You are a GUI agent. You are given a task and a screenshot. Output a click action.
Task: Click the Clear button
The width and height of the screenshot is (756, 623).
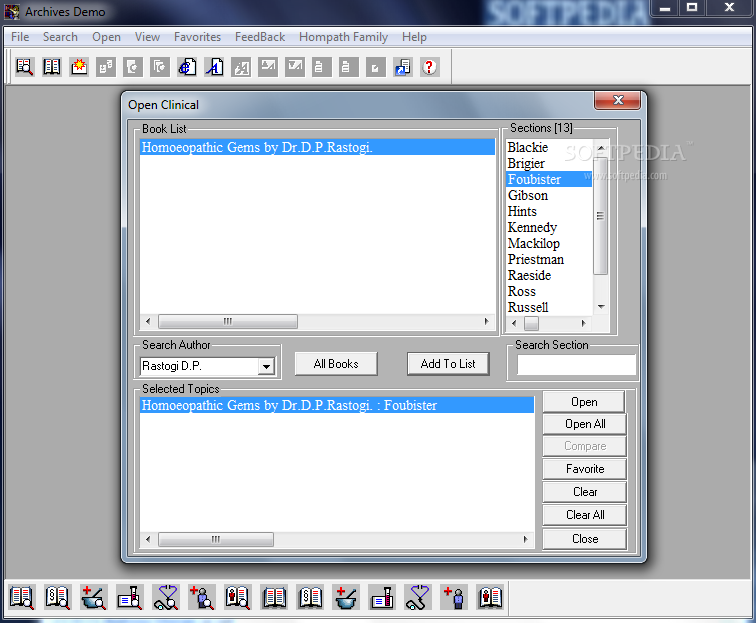point(585,492)
